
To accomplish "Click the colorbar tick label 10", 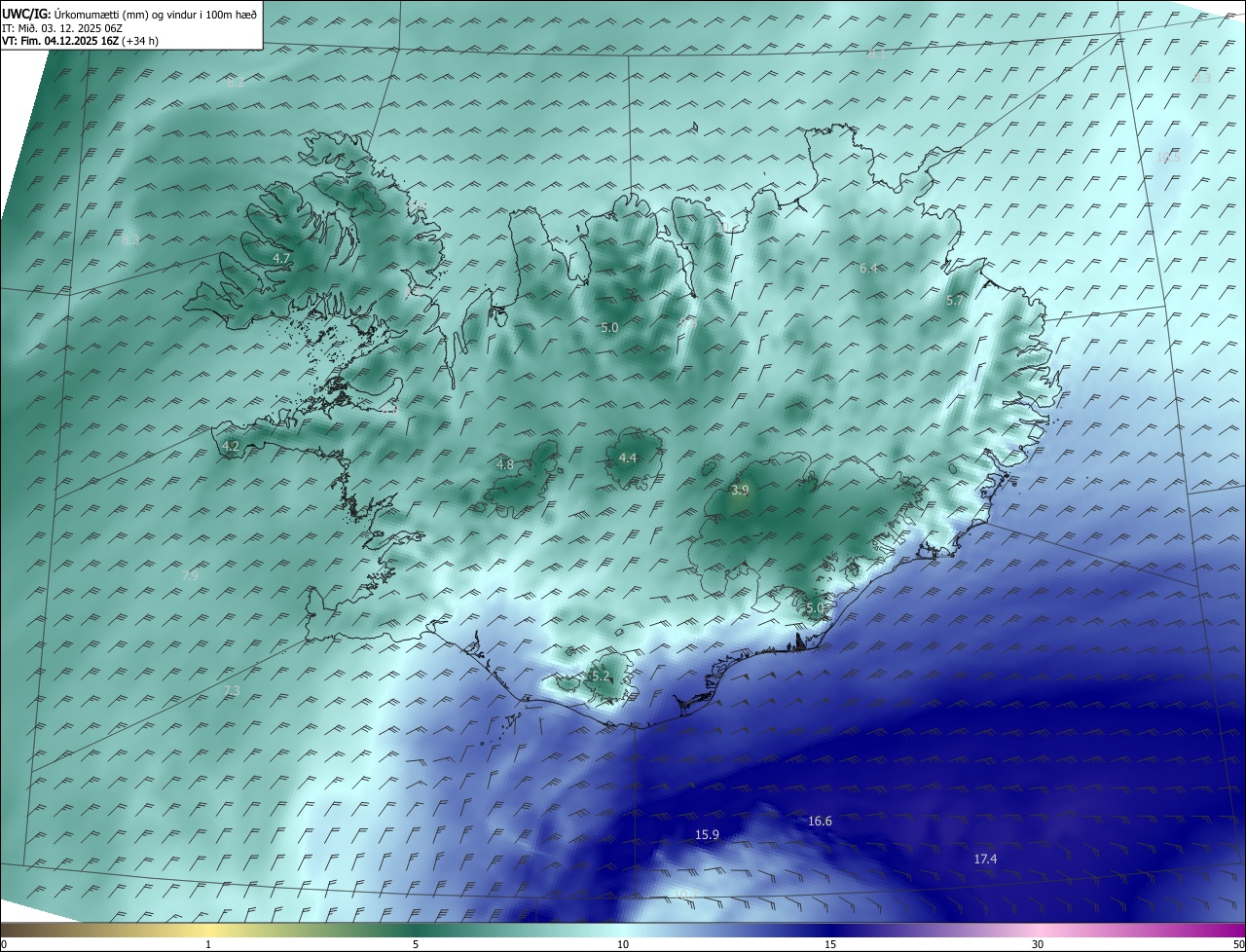I will pyautogui.click(x=623, y=944).
